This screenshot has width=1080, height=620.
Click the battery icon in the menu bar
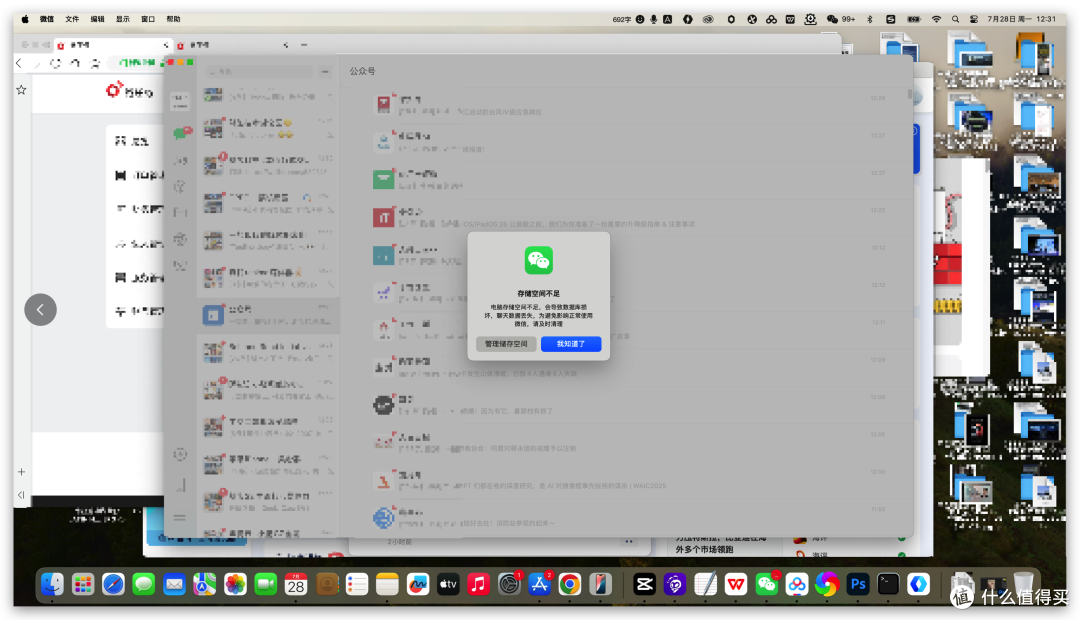tap(914, 19)
